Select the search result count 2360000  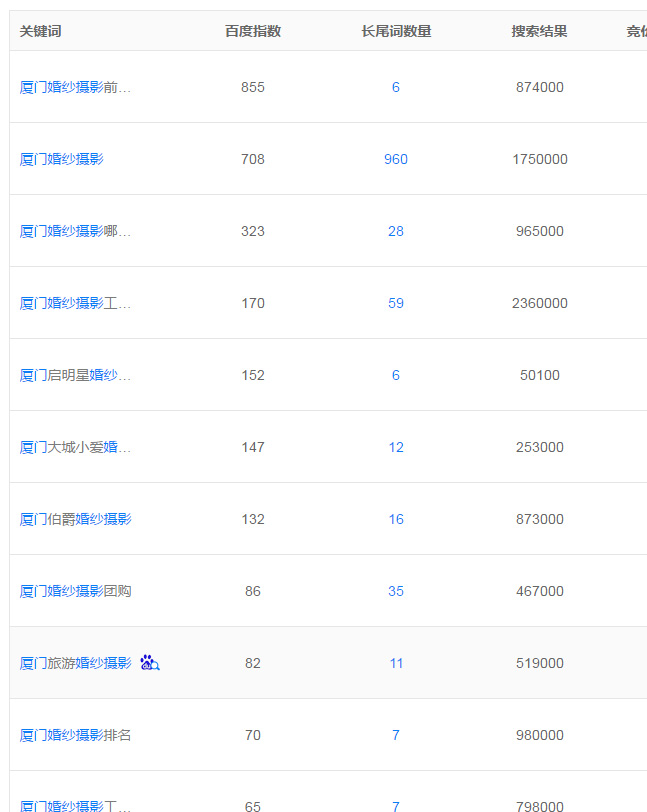[540, 303]
